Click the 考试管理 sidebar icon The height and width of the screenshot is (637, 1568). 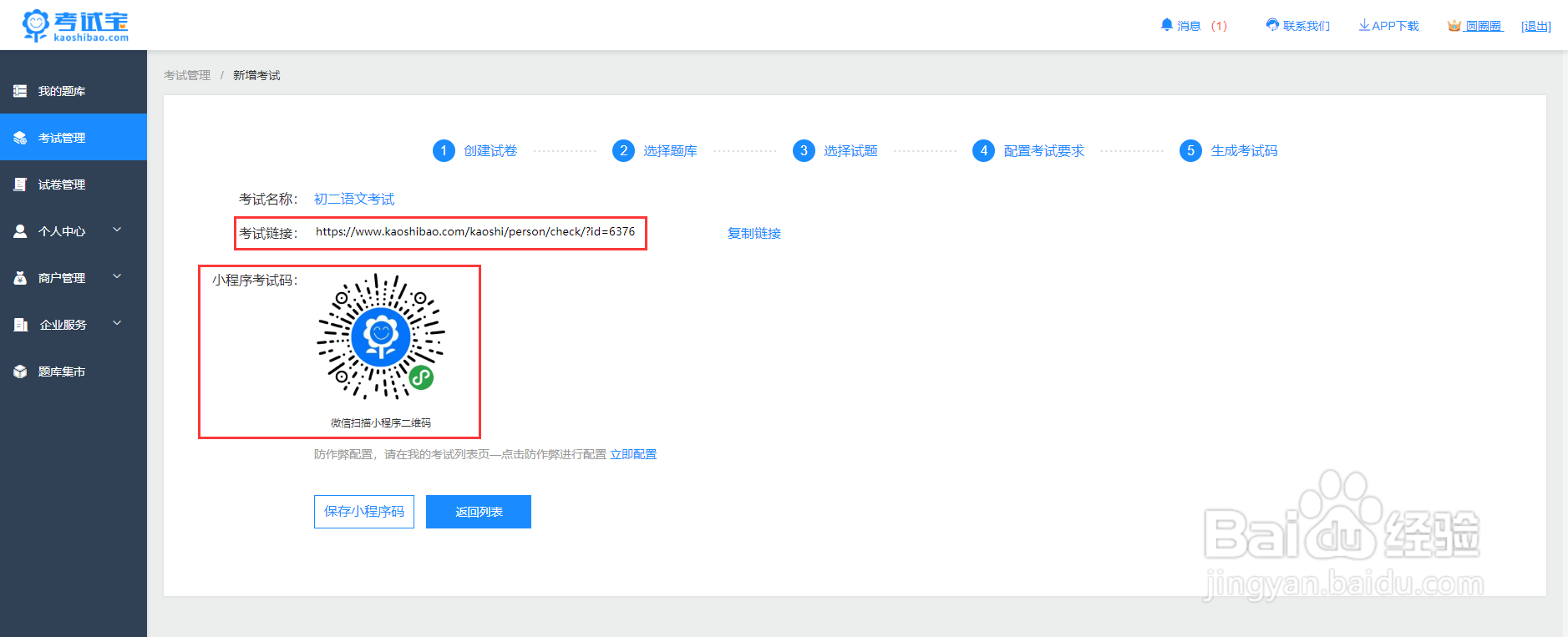click(x=20, y=138)
